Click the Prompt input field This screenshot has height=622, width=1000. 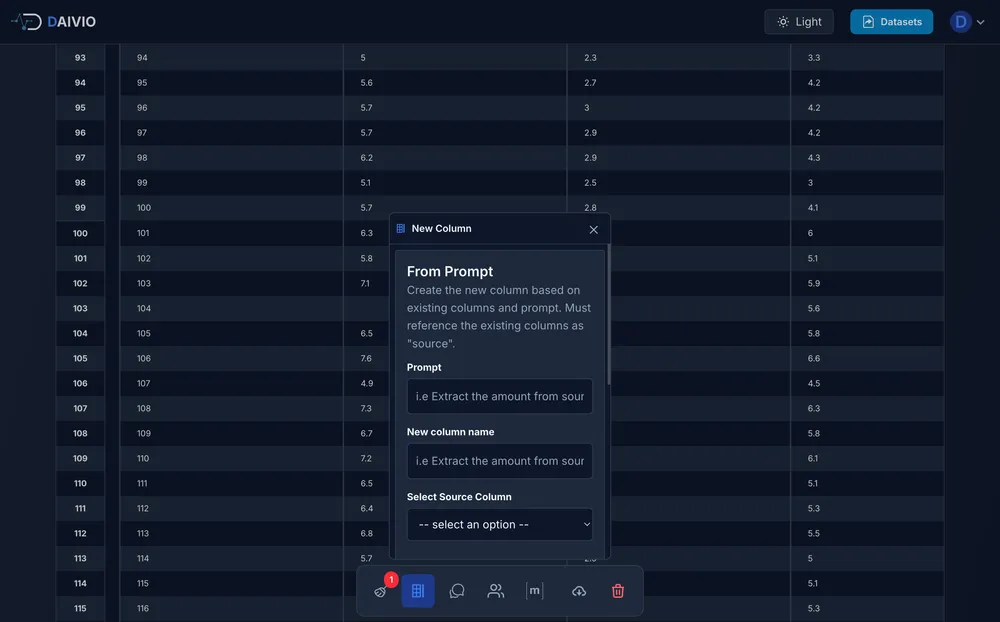coord(500,396)
